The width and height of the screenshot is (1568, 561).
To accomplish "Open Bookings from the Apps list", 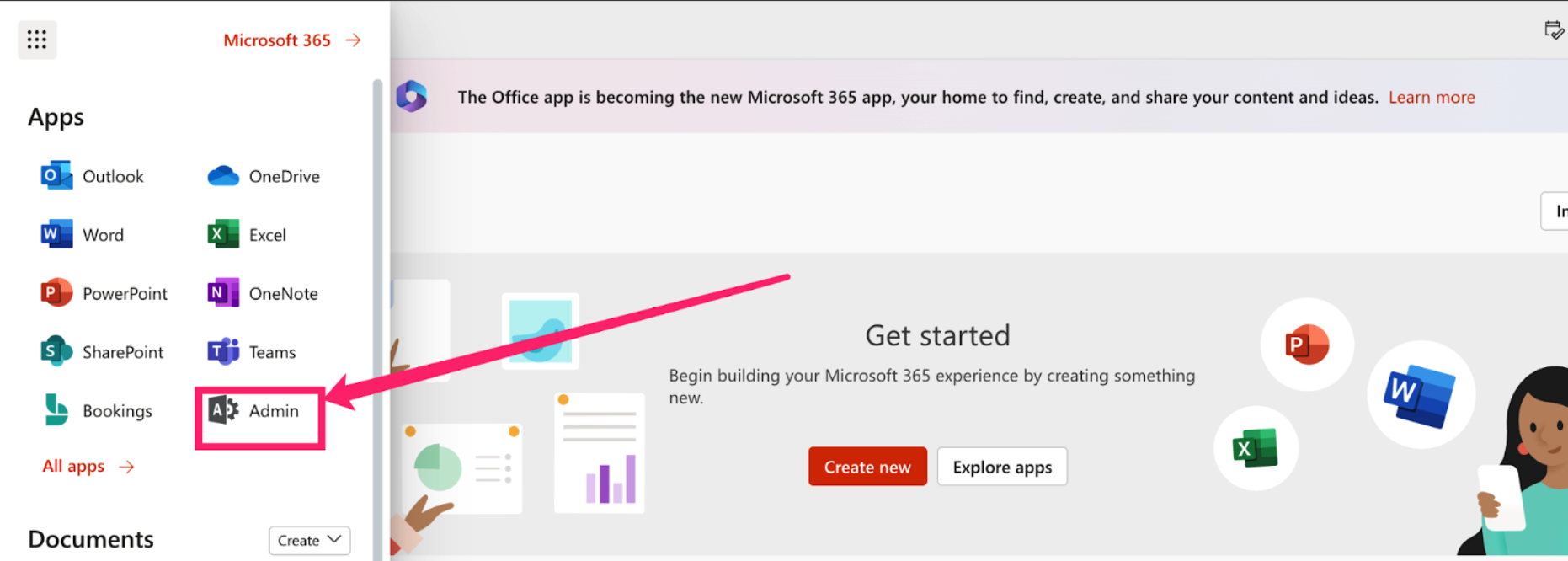I will point(97,411).
